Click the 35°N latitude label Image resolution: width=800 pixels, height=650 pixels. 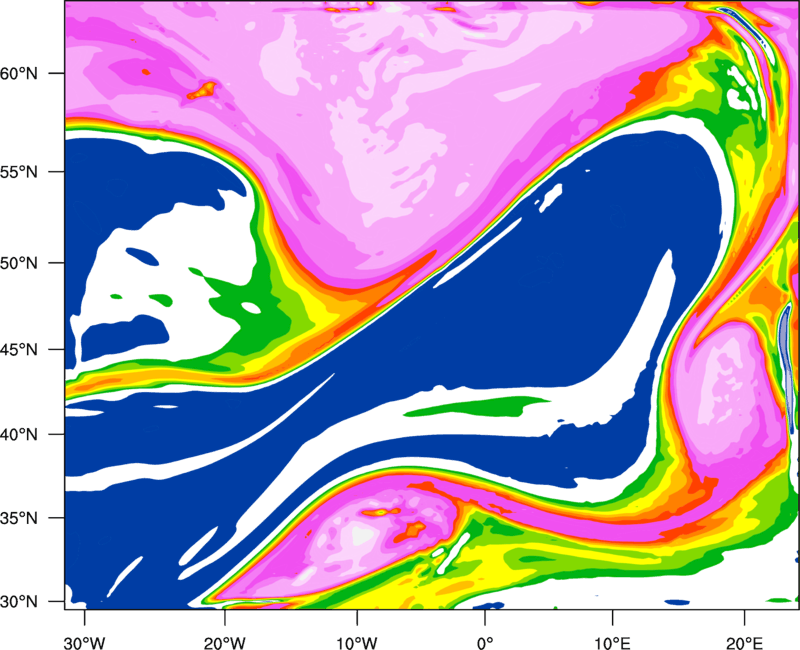[19, 518]
